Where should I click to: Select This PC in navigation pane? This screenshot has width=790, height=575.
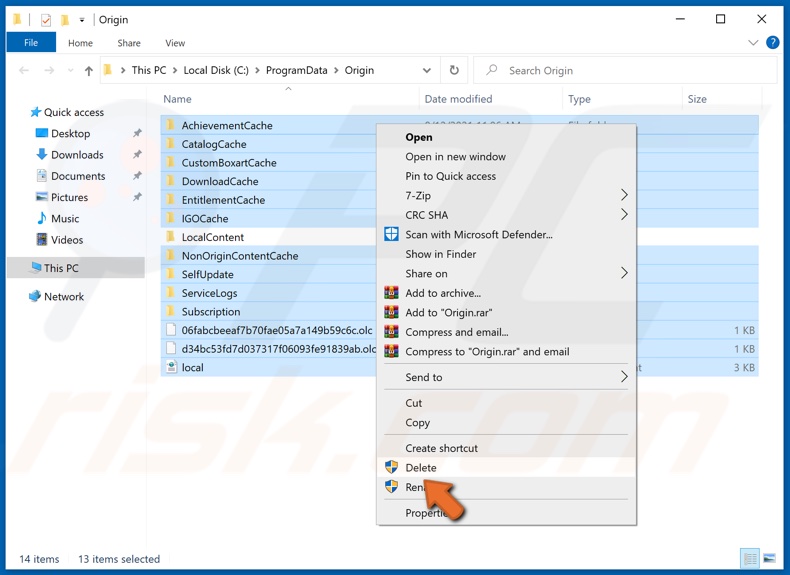[x=76, y=268]
